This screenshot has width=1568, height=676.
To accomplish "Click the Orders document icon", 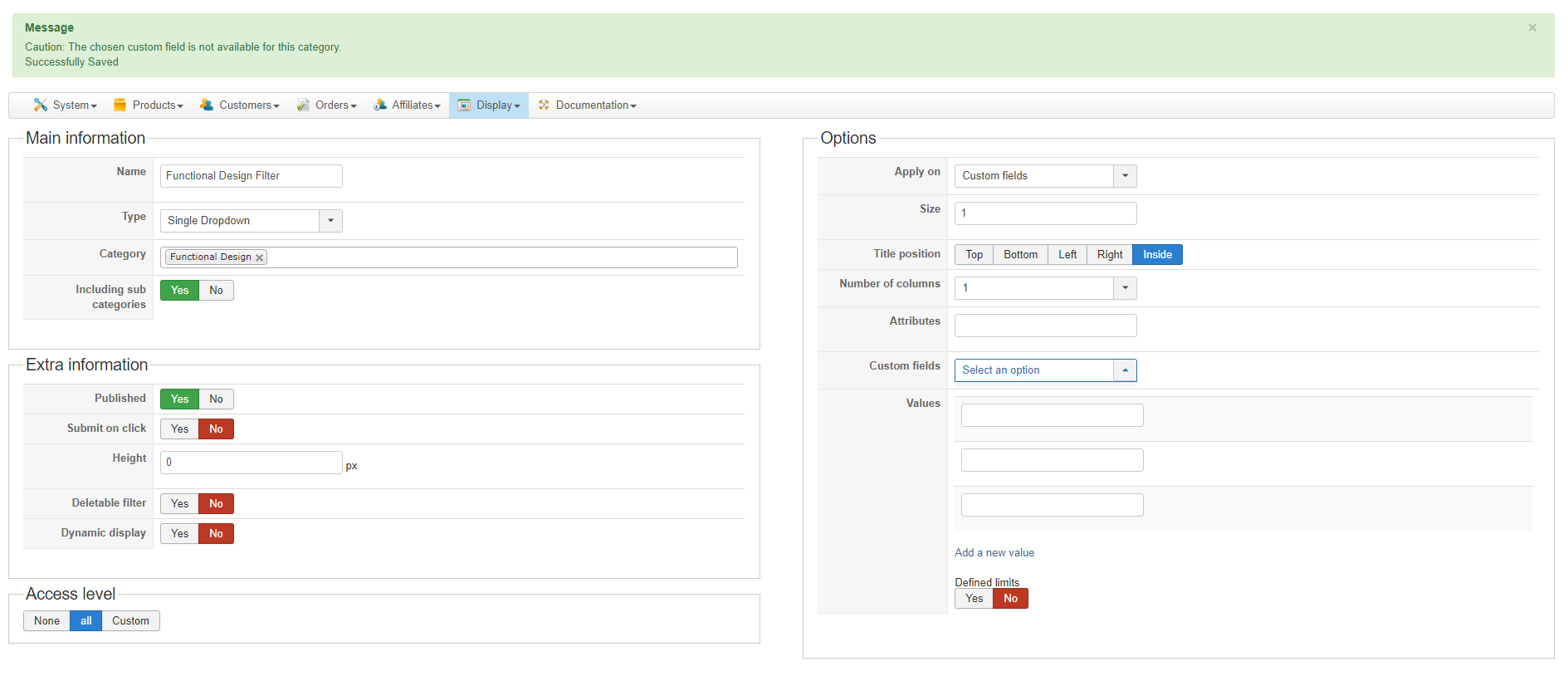I will point(303,105).
